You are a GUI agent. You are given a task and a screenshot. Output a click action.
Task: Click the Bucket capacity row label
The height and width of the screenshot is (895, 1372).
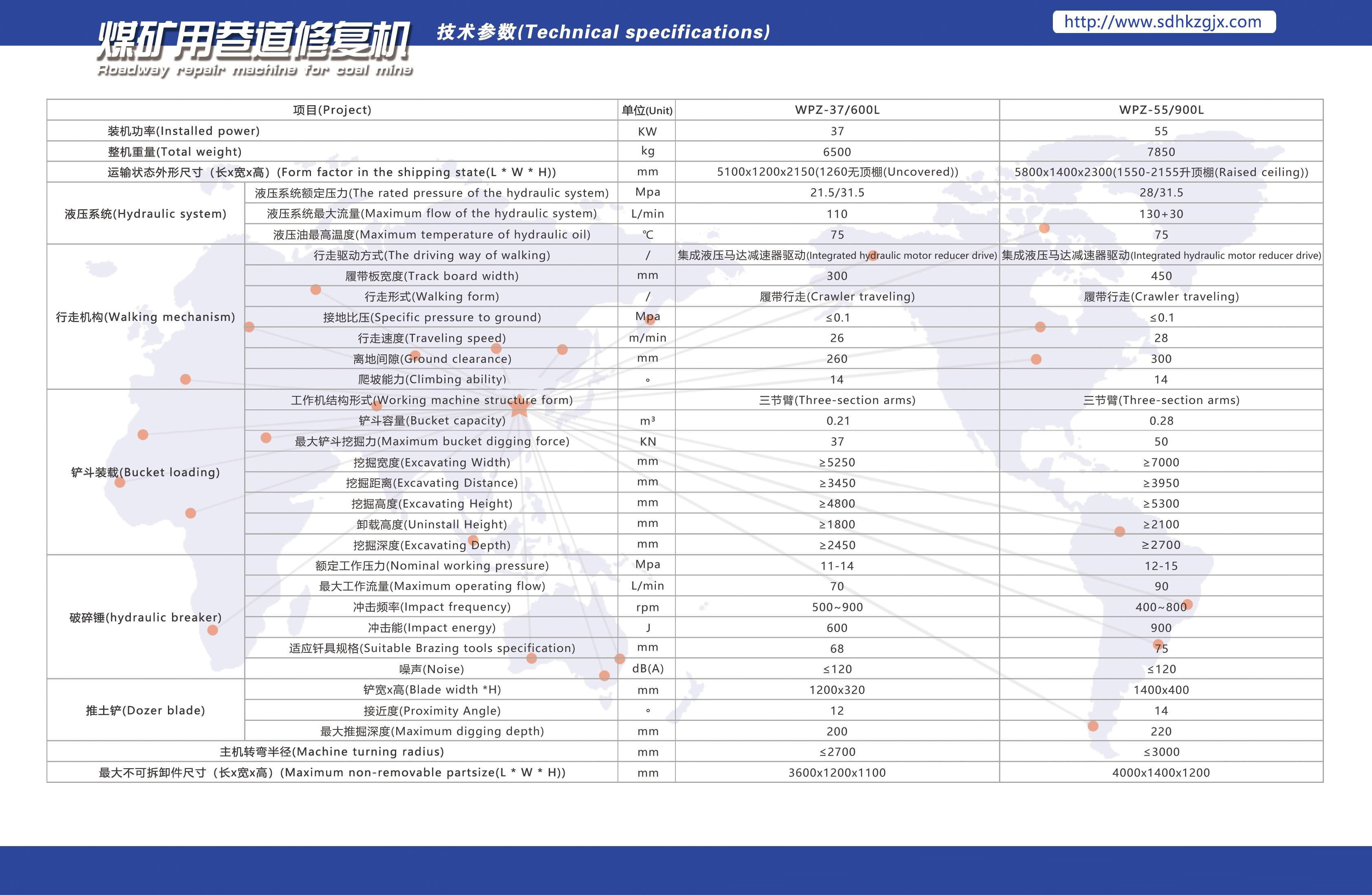click(432, 420)
